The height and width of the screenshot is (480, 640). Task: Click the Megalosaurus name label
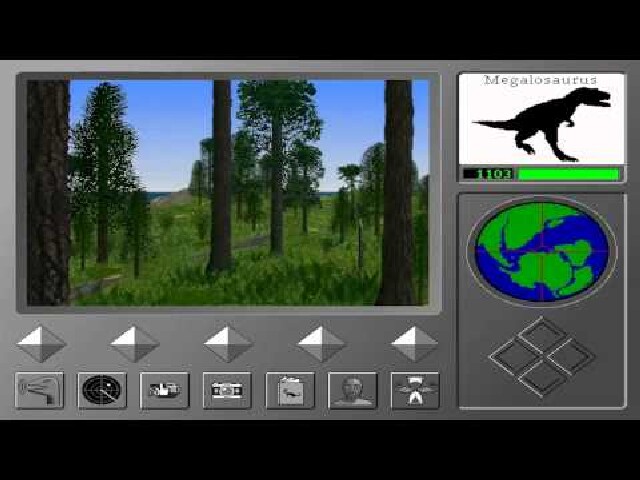[x=541, y=80]
